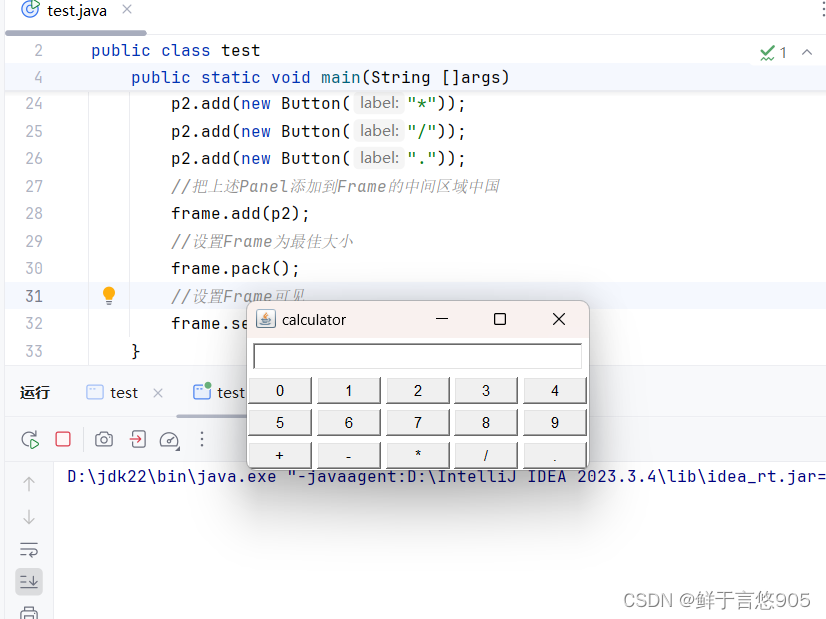Click the calculator minus button

349,455
